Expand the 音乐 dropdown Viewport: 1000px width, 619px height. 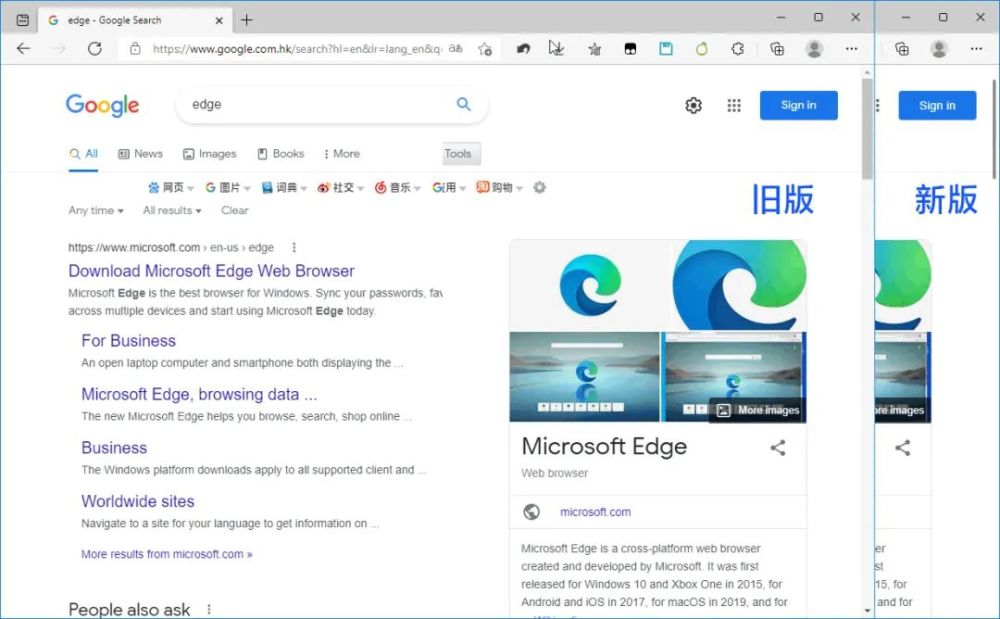pos(398,187)
